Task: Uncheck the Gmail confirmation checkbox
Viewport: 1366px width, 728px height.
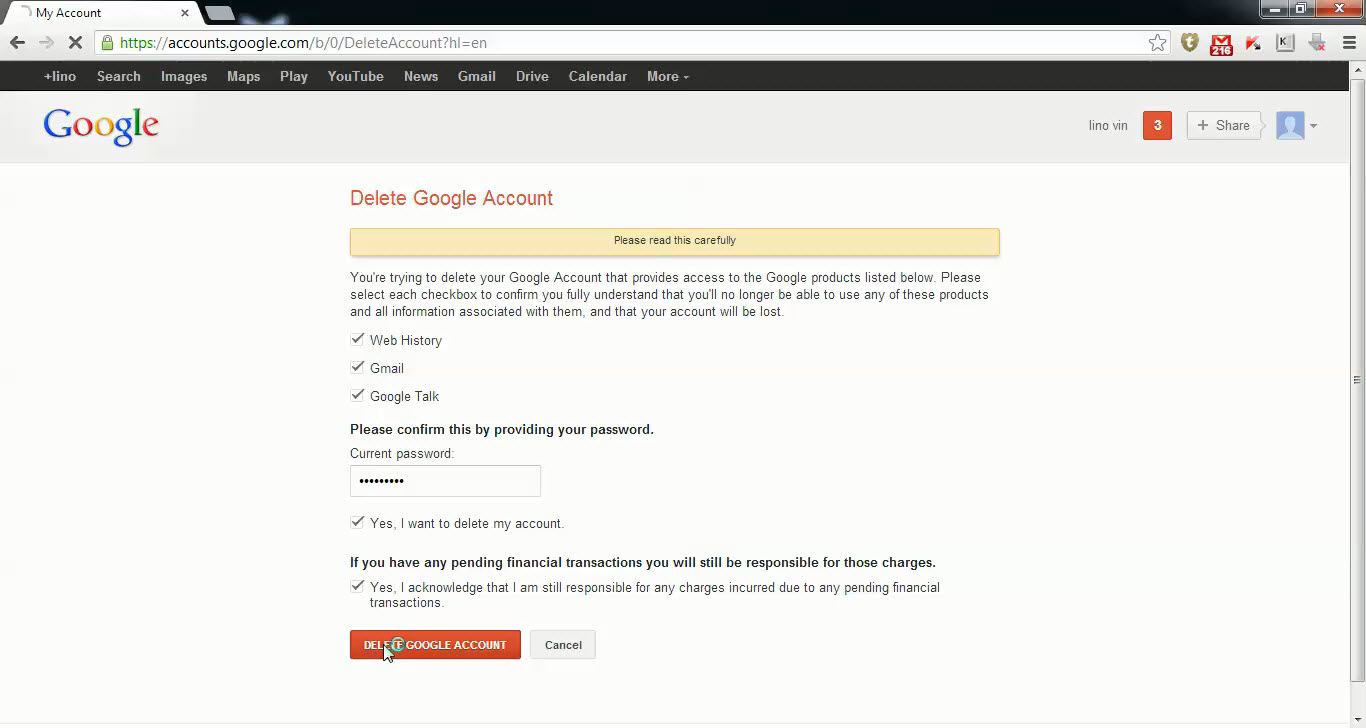Action: coord(357,366)
